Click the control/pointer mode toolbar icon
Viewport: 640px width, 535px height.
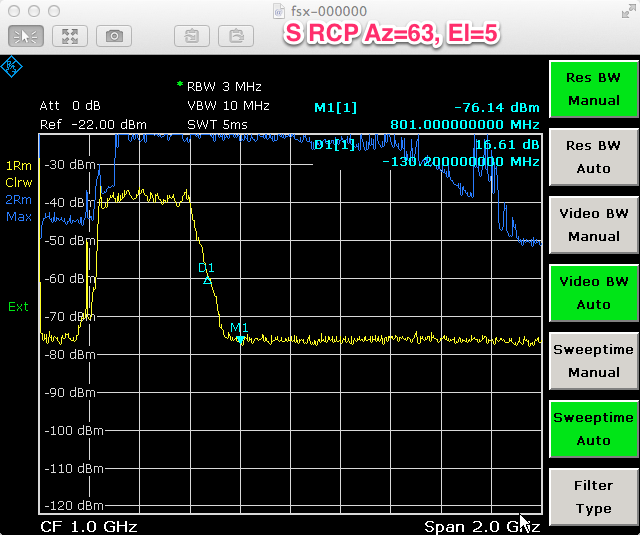[x=24, y=36]
